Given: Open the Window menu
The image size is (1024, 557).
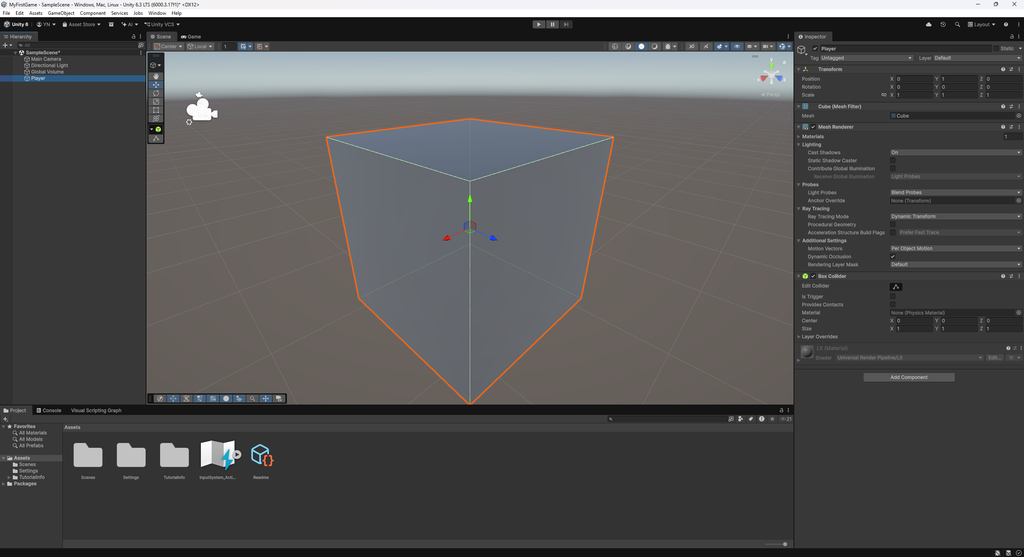Looking at the screenshot, I should tap(157, 13).
